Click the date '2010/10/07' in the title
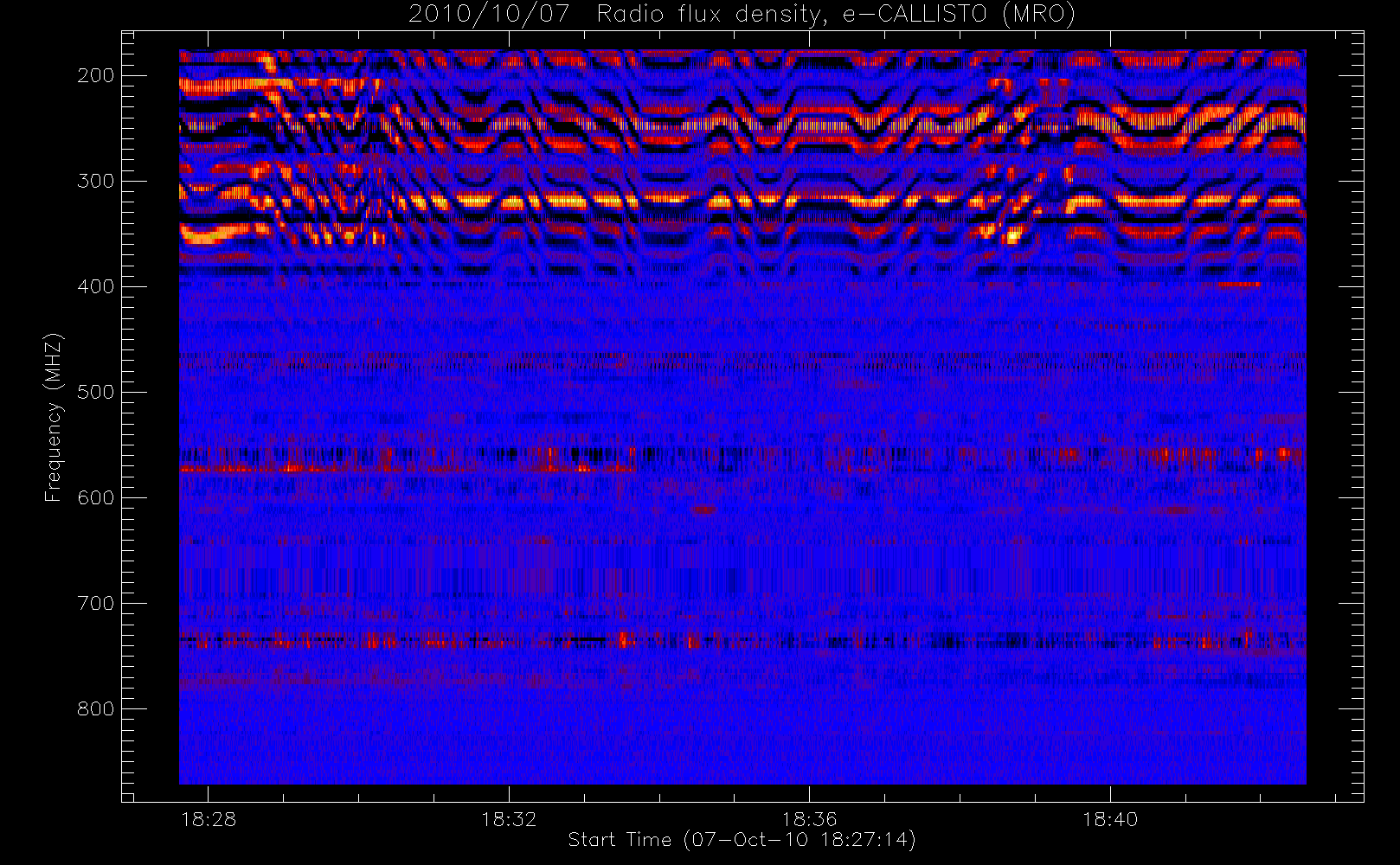 488,14
